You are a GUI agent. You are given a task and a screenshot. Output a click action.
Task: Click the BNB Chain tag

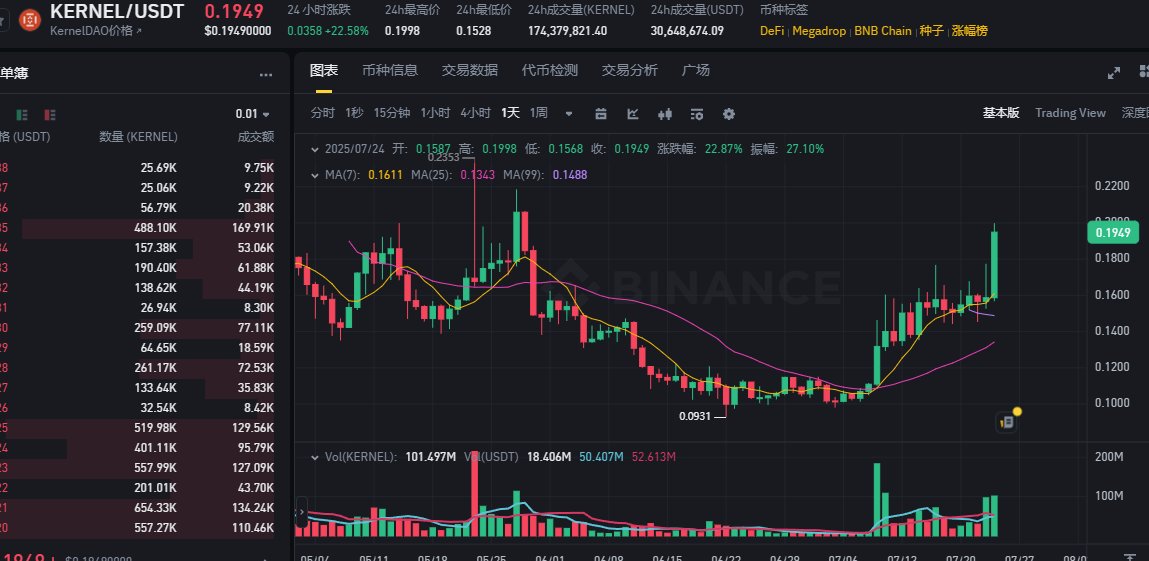883,31
